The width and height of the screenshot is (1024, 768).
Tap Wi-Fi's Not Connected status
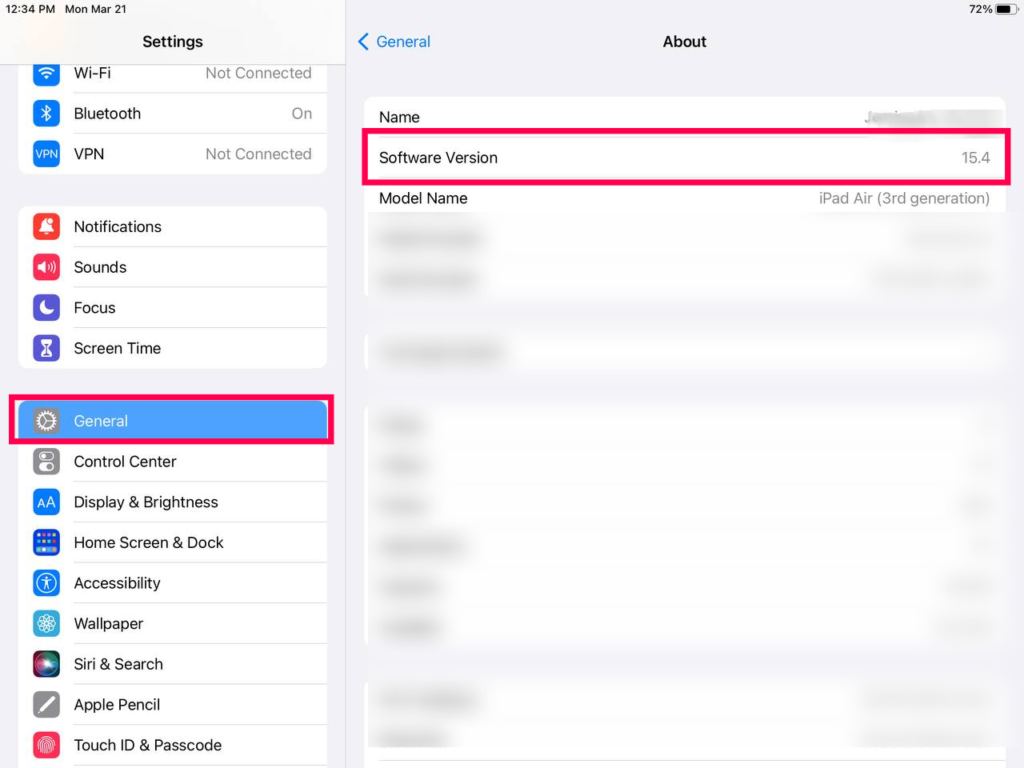259,73
